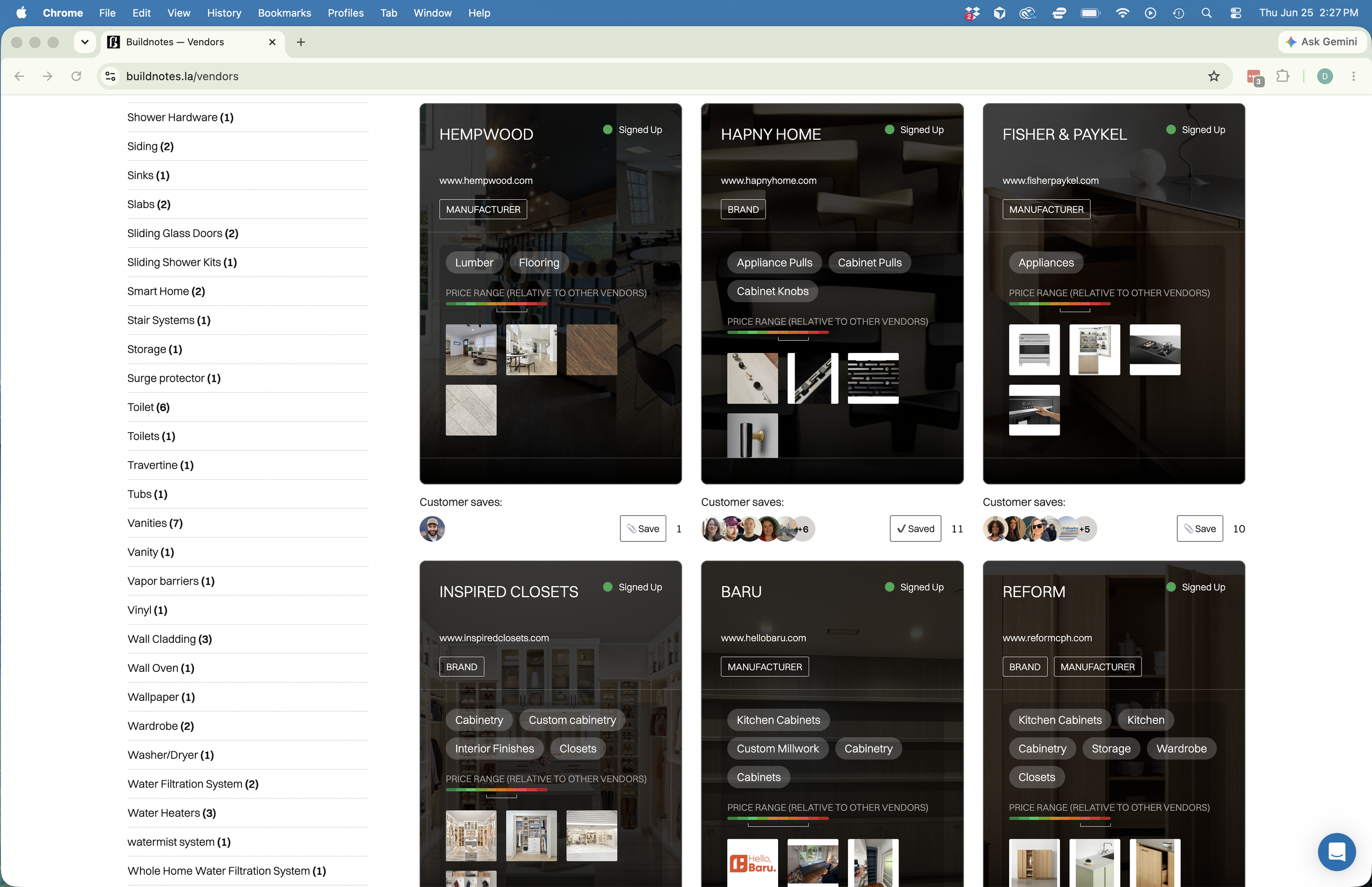Open Spotlight search in menu bar
1372x887 pixels.
1206,13
